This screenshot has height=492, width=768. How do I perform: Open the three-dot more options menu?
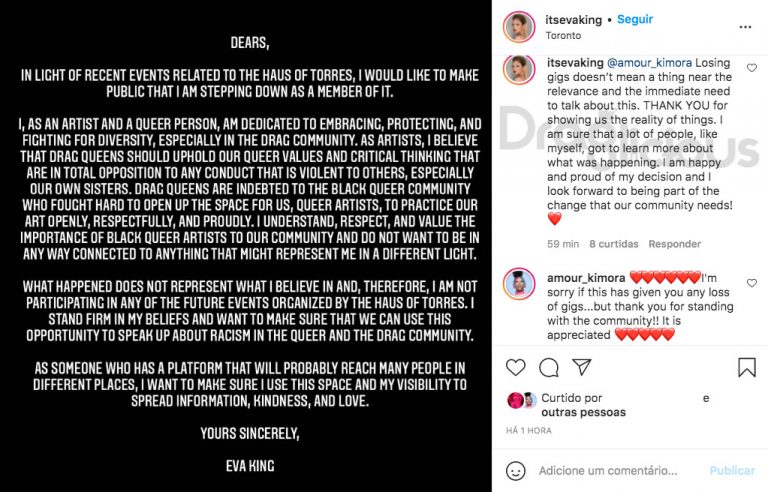click(745, 27)
